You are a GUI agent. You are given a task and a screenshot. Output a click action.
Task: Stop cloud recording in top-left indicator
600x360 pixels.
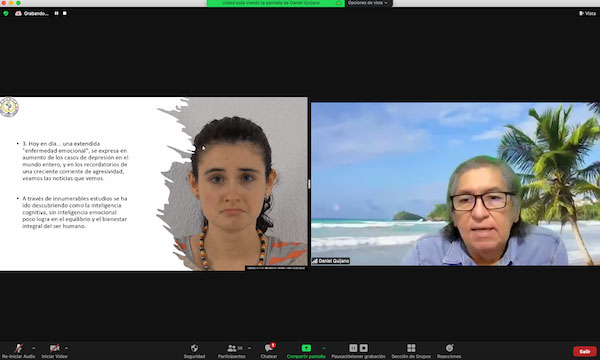pos(65,13)
